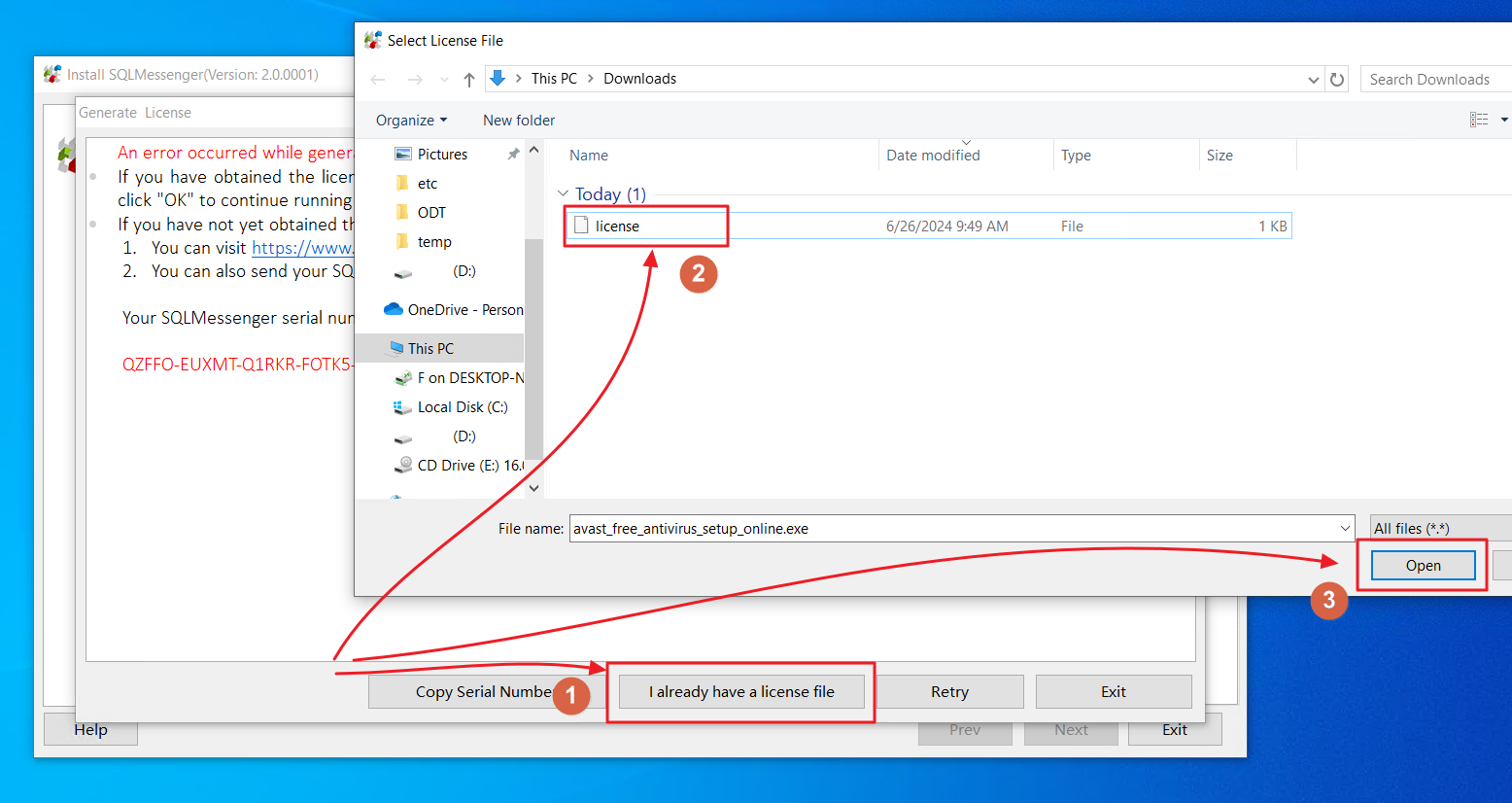Click the File name input box

[x=953, y=529]
